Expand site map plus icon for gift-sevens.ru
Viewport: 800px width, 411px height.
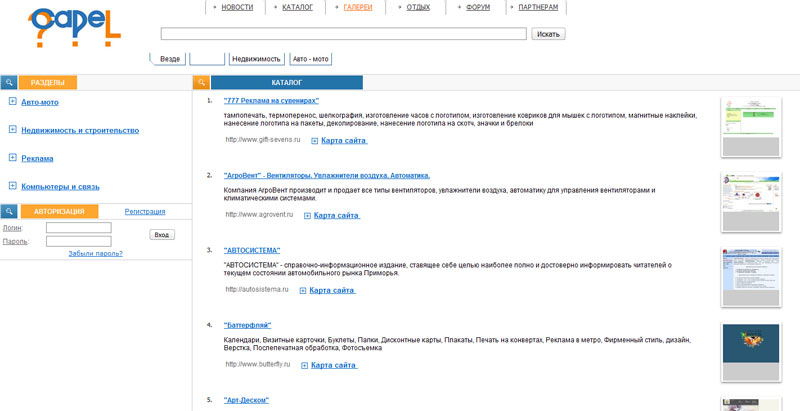(315, 141)
